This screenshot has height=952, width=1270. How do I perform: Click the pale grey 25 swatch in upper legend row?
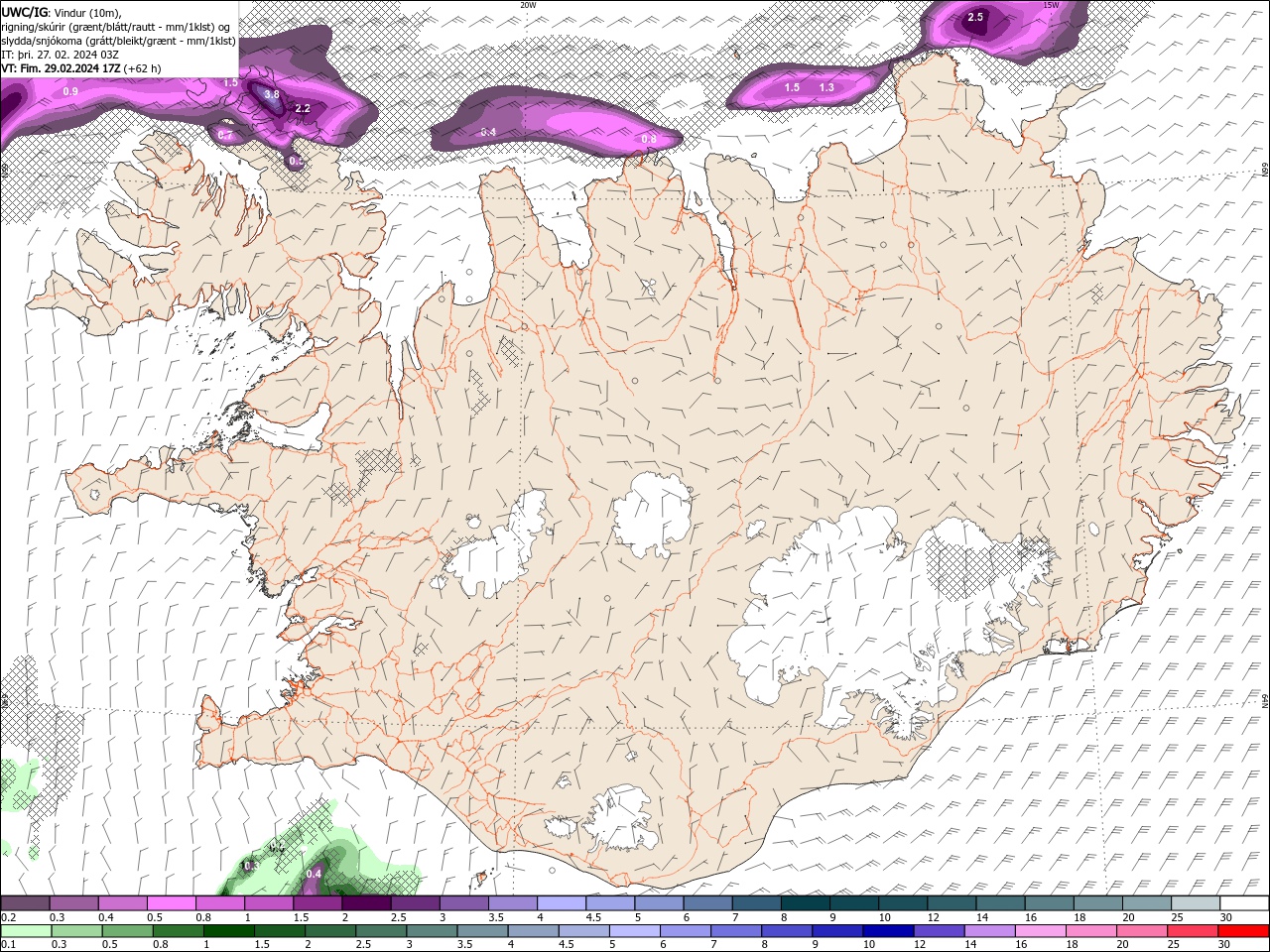1196,903
